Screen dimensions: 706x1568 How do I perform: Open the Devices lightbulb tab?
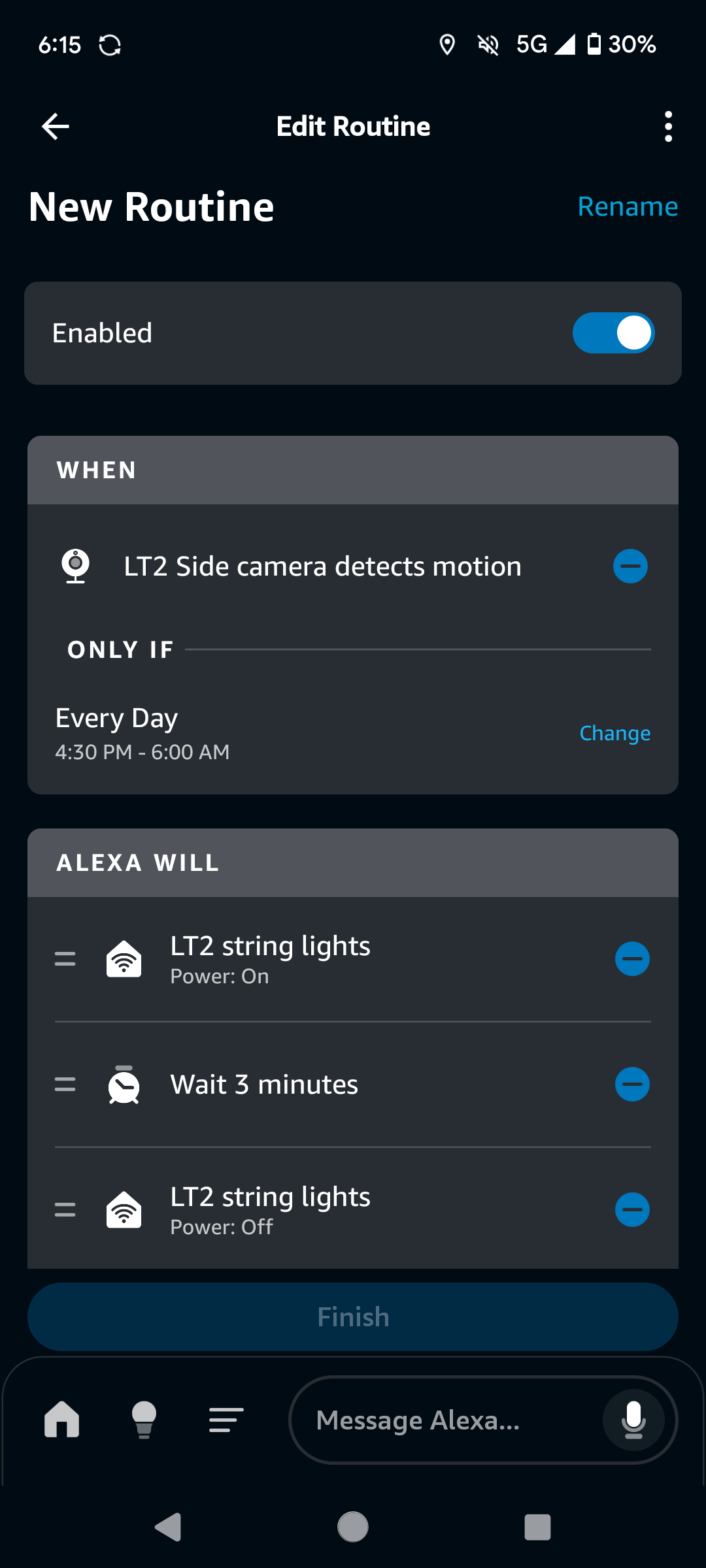coord(144,1420)
